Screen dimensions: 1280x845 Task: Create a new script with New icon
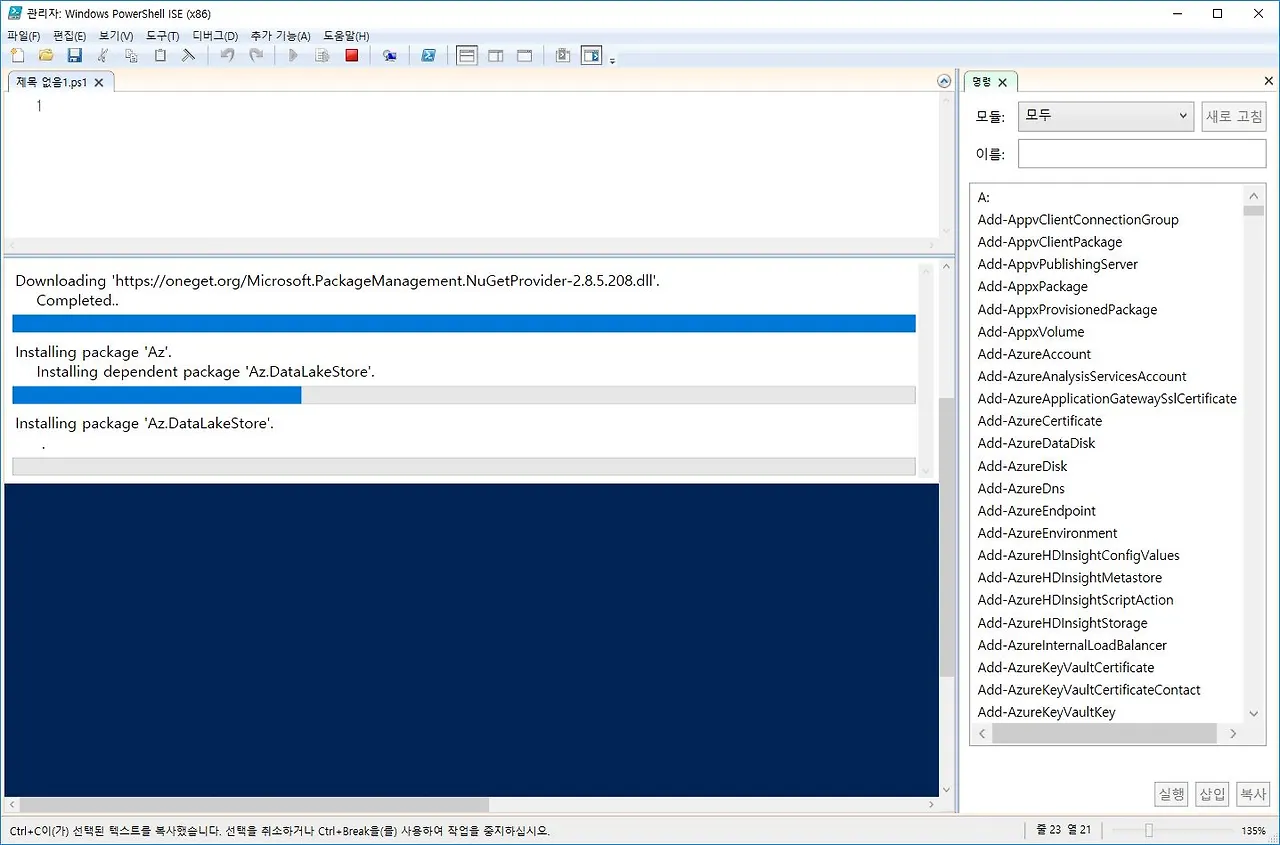(x=17, y=56)
